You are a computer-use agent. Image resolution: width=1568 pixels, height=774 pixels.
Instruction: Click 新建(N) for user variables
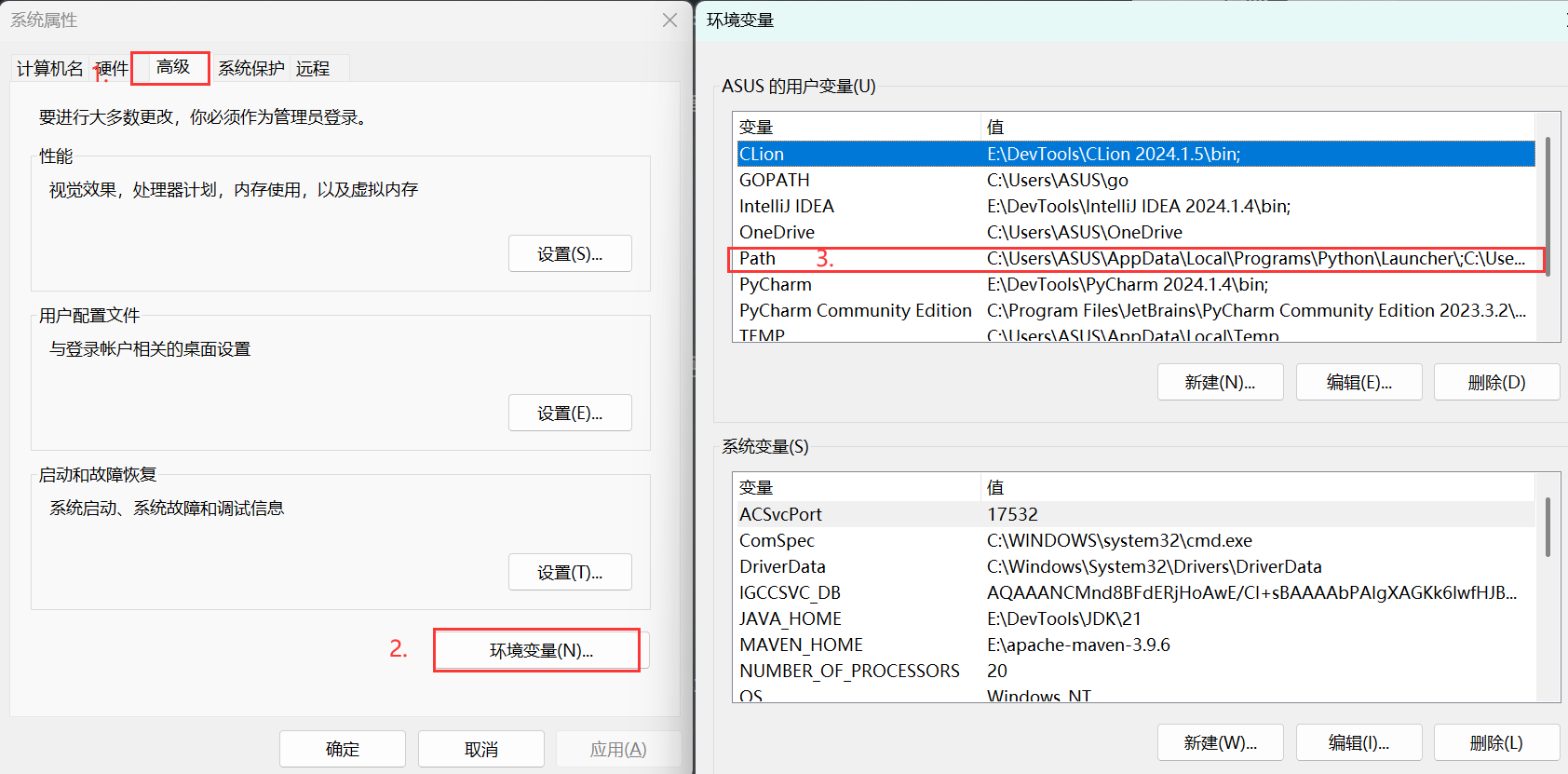click(1220, 382)
